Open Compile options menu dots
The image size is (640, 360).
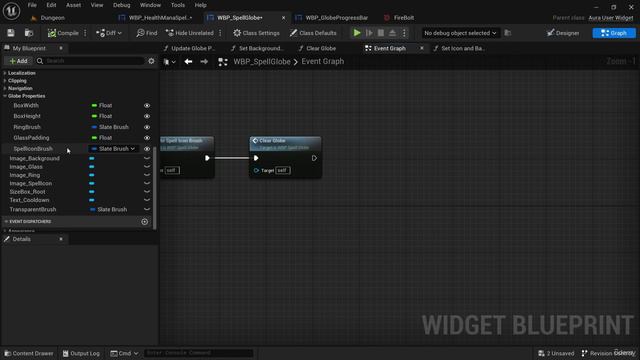pos(85,33)
